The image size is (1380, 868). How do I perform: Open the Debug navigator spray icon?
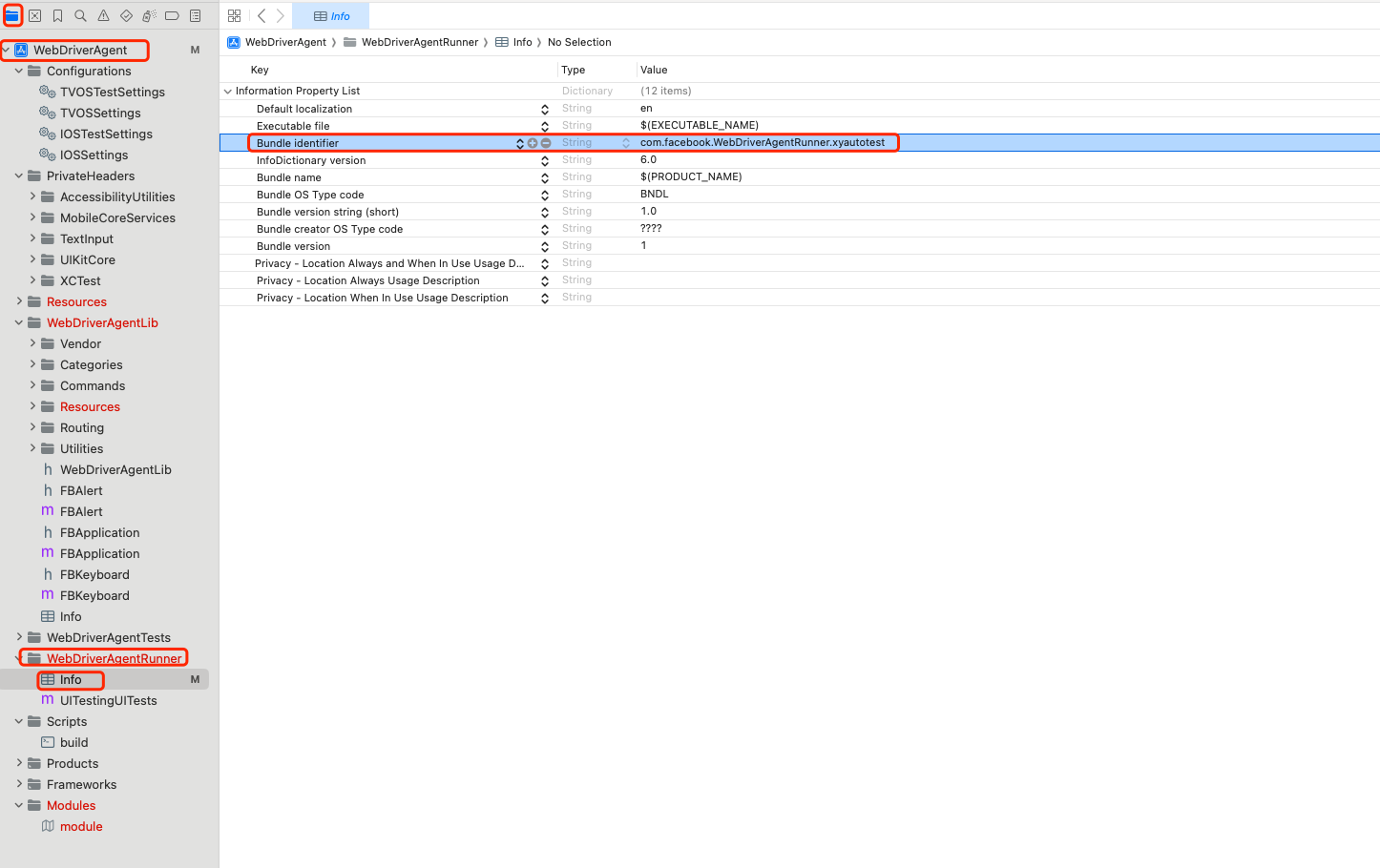tap(149, 16)
